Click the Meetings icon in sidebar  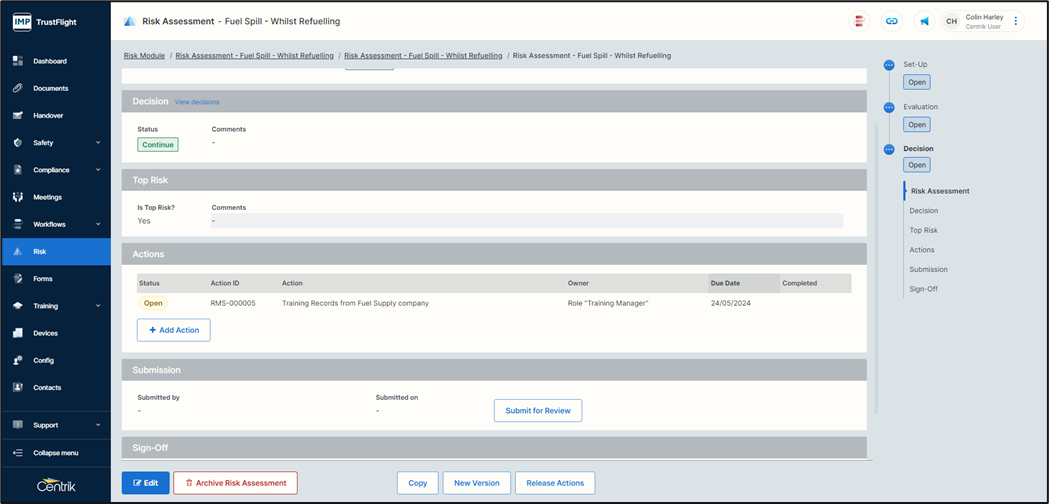(18, 197)
